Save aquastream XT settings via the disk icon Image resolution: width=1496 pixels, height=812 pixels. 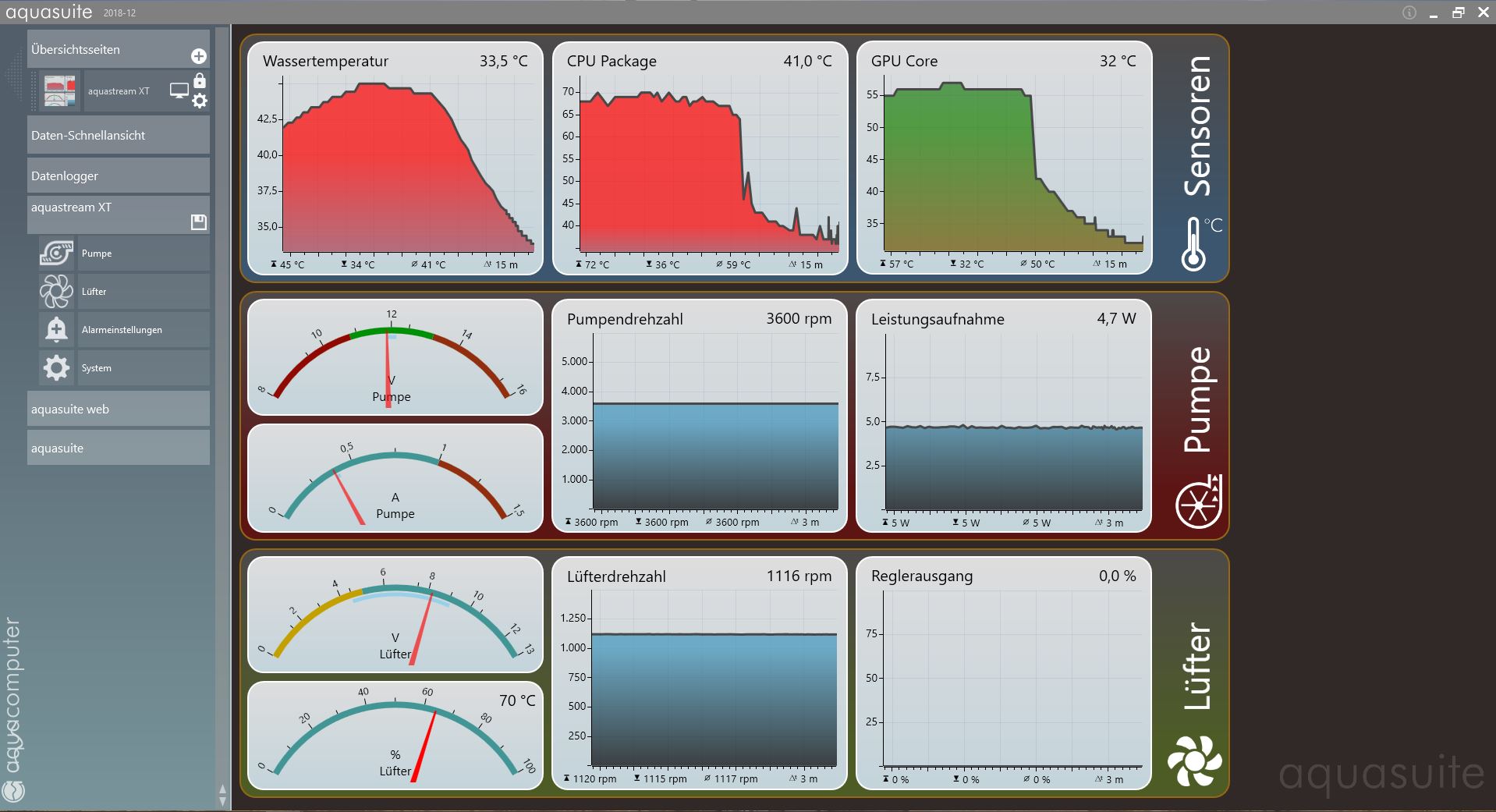(x=199, y=222)
